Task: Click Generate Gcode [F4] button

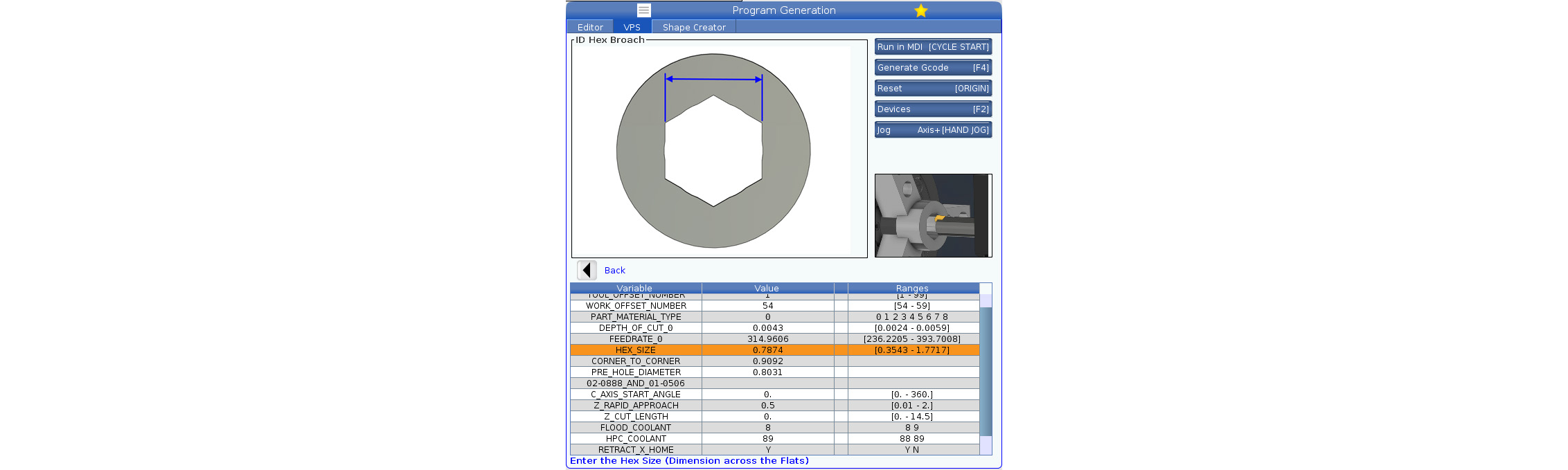Action: point(933,67)
